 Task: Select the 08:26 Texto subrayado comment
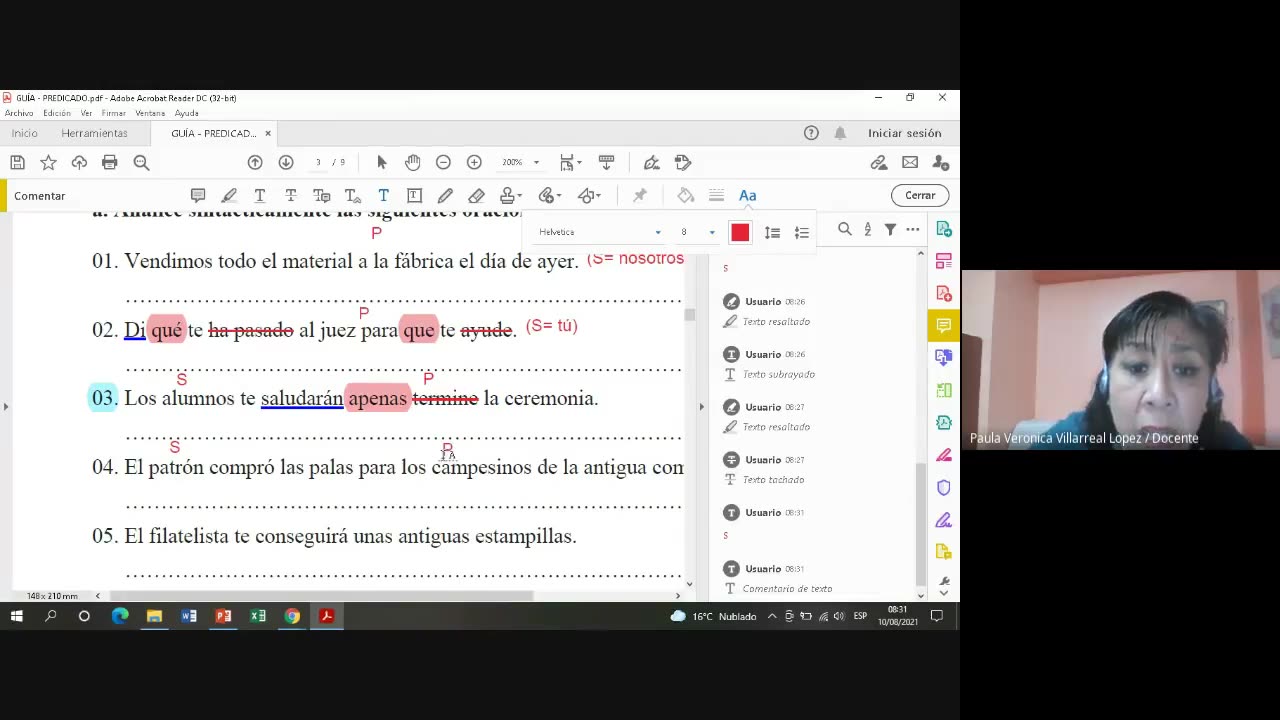[x=812, y=364]
